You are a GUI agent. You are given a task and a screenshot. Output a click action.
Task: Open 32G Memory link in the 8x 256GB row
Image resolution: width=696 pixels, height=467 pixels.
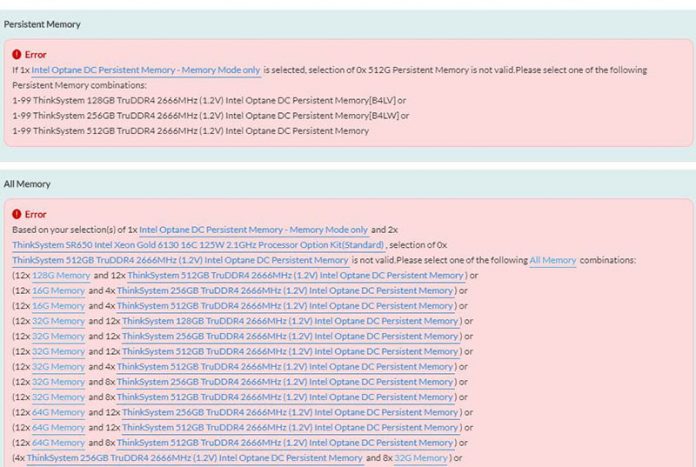(x=58, y=382)
